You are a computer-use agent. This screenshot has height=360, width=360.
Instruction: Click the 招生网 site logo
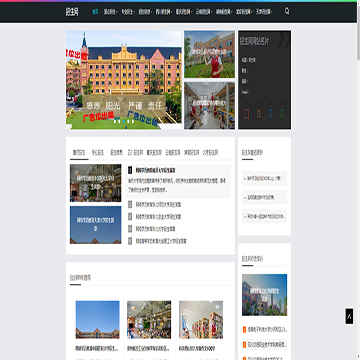72,12
